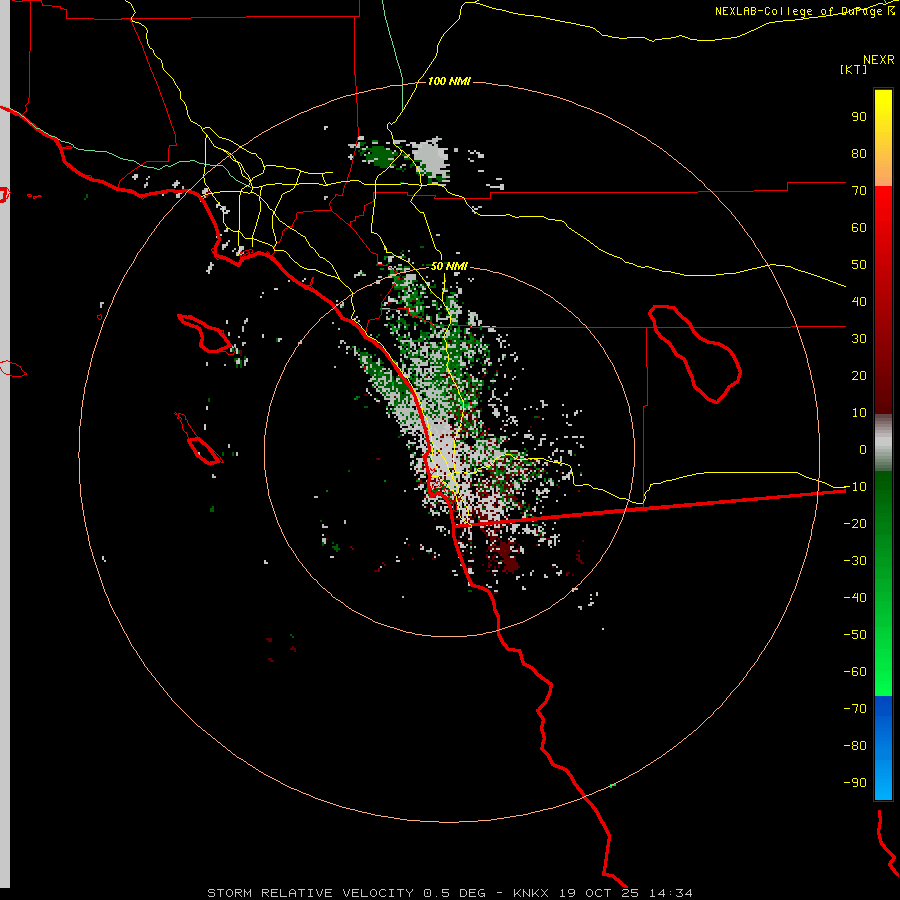Click the -70 value on velocity scale
Viewport: 900px width, 900px height.
point(855,708)
